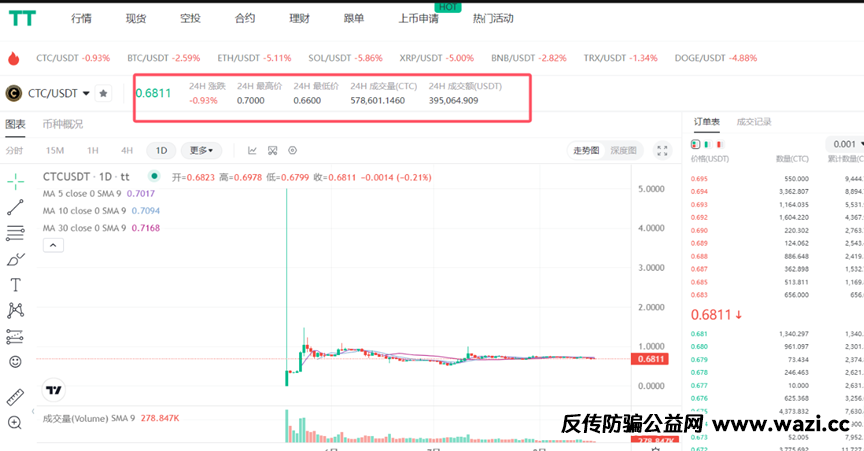Open the 0.001 price precision dropdown
Screen dimensions: 864x451
[846, 144]
